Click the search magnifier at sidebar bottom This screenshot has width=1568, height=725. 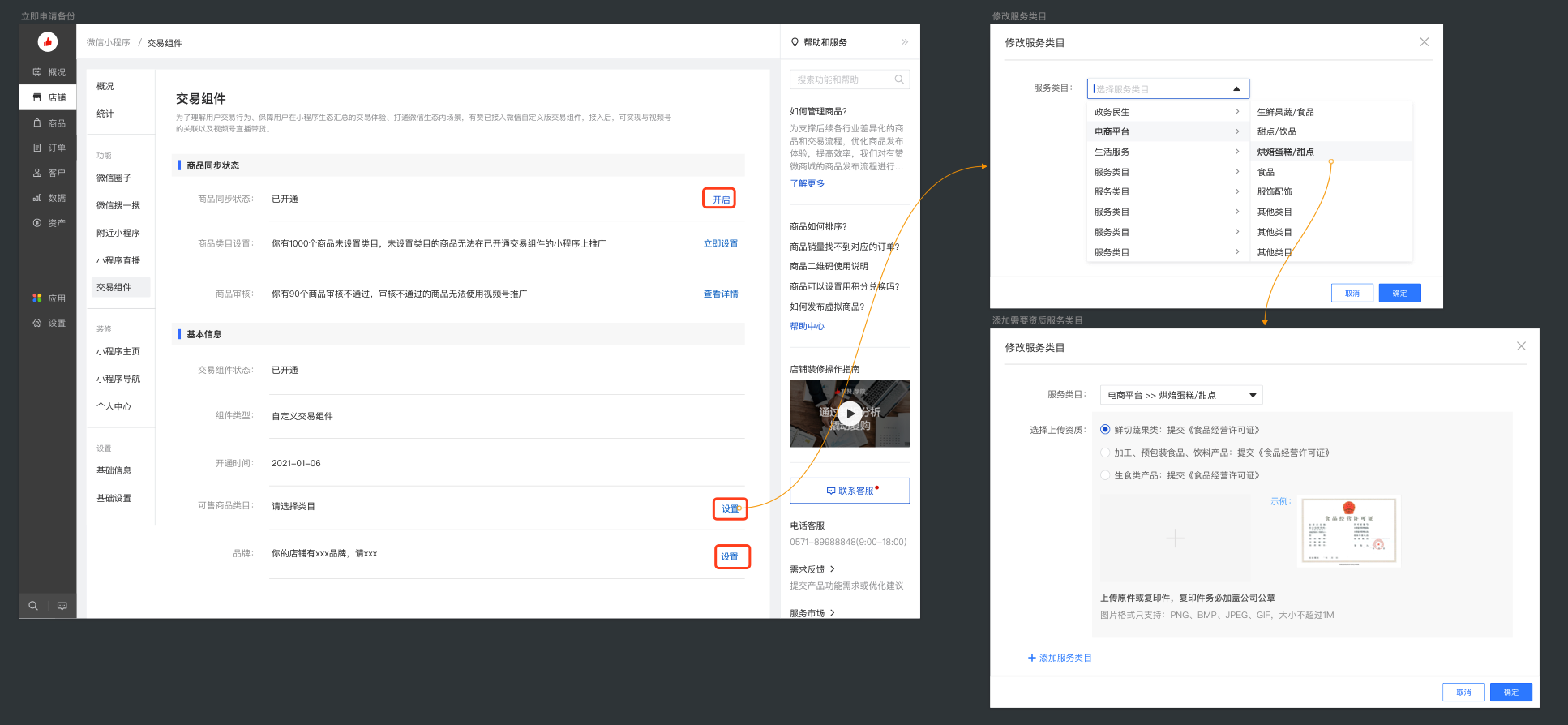(33, 606)
